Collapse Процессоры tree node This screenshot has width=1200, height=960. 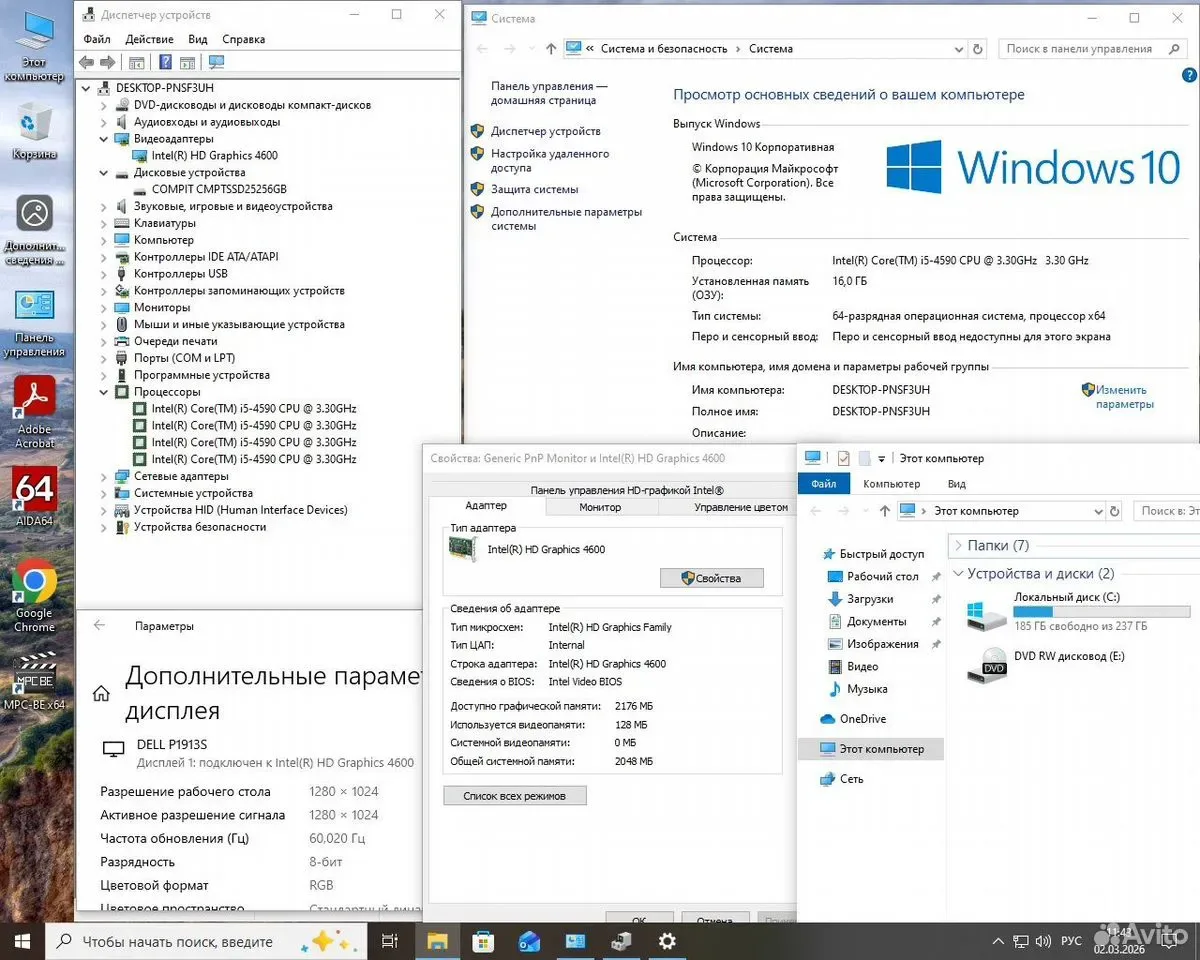pyautogui.click(x=104, y=392)
